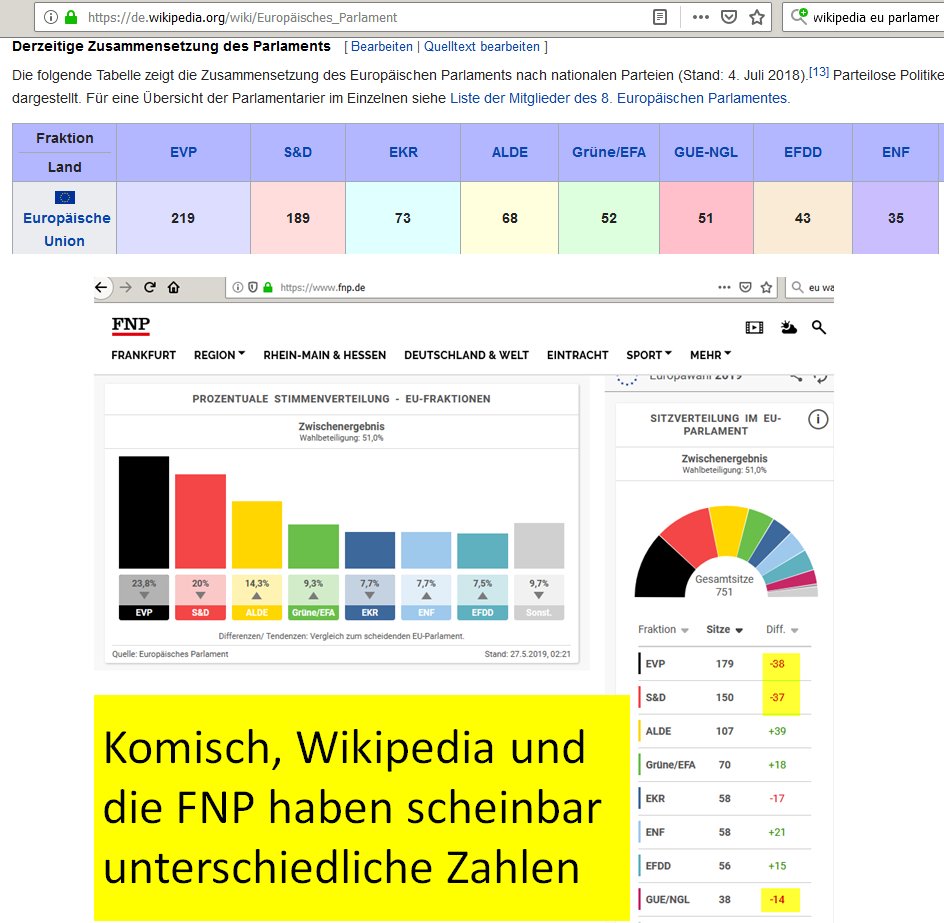Bookmark the Wikipedia page with the star
This screenshot has height=923, width=944.
coord(757,17)
